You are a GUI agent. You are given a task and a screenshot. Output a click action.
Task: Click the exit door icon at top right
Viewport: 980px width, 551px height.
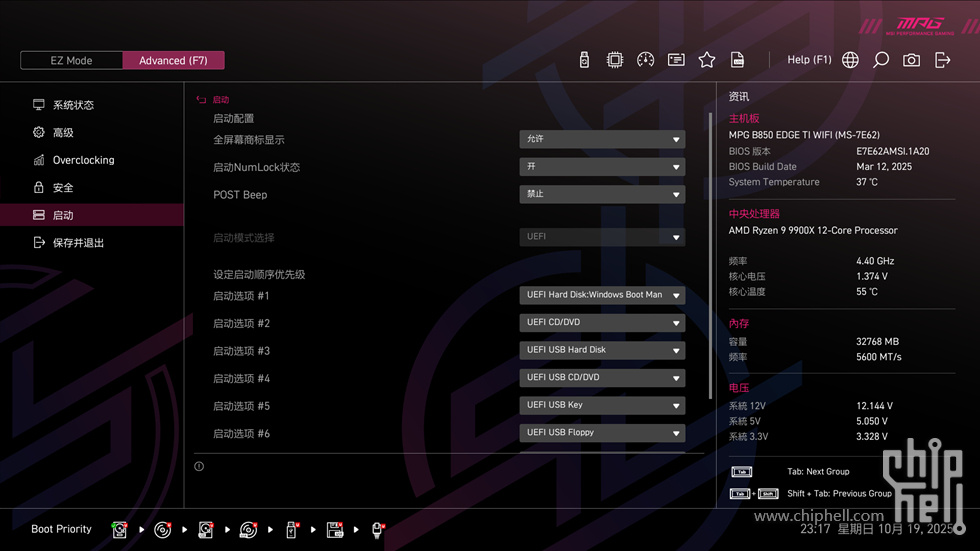[942, 60]
